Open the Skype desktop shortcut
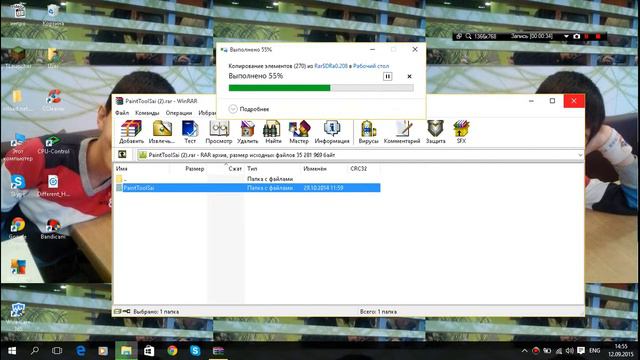Image resolution: width=640 pixels, height=360 pixels. [18, 186]
